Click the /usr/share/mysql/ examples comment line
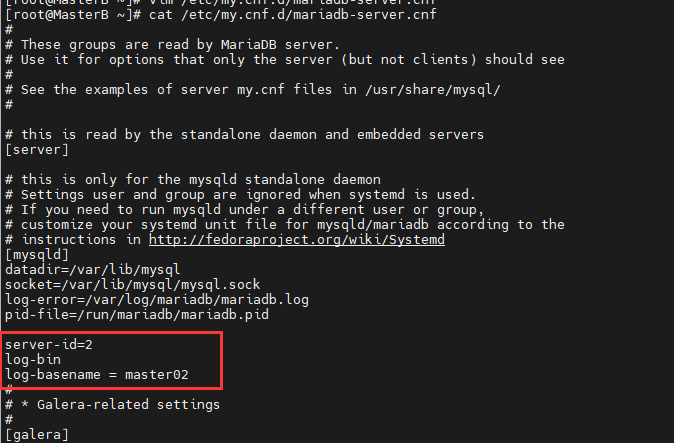Screen dimensions: 674x443 [x=260, y=89]
